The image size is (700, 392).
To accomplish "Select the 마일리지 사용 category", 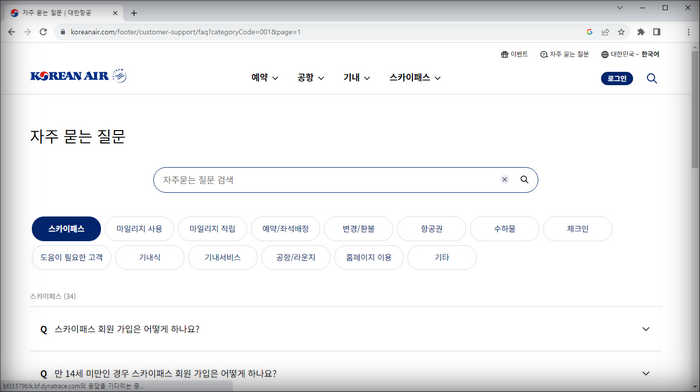I will [x=139, y=229].
